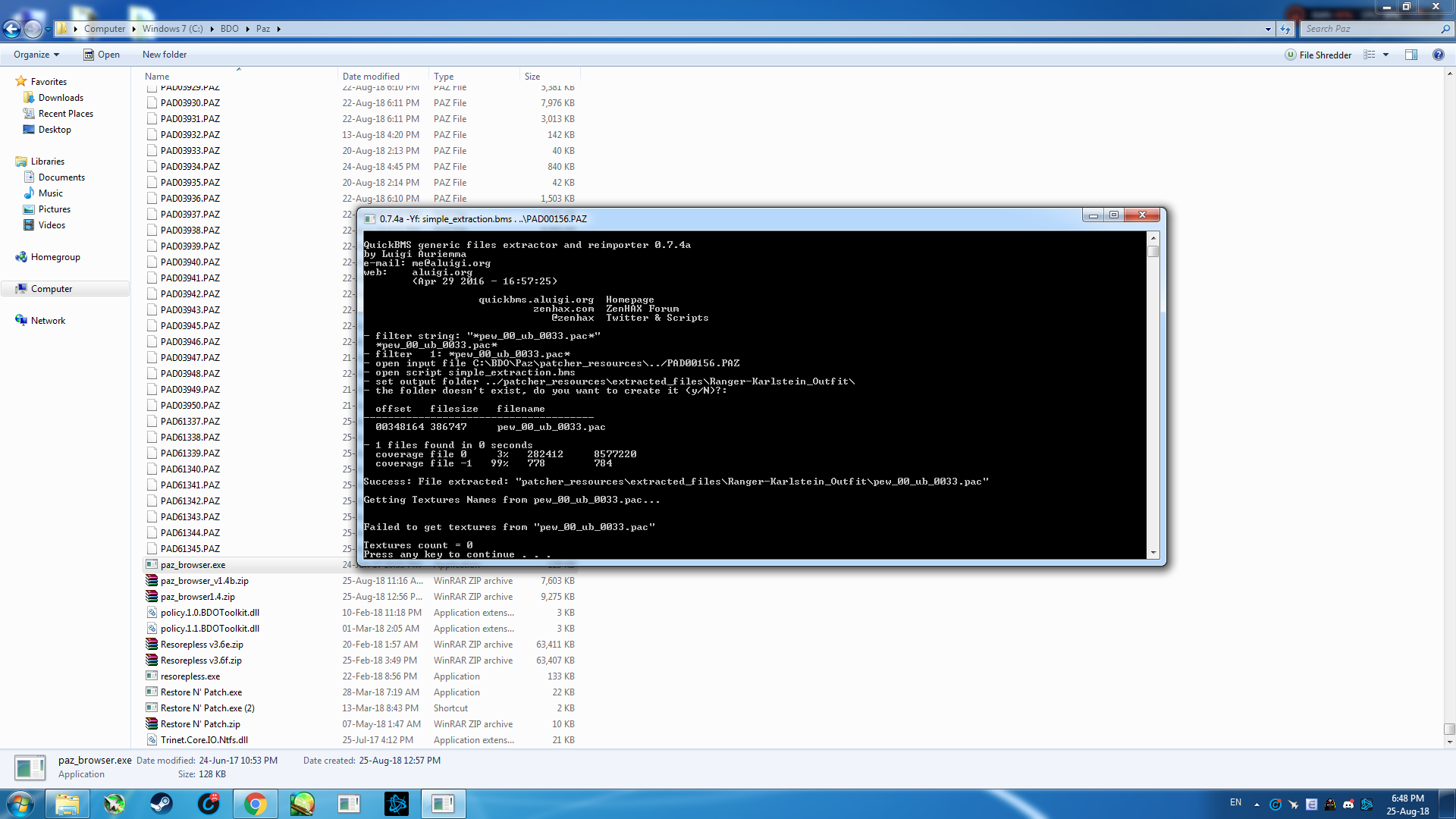Toggle the preview pane button
Viewport: 1456px width, 819px height.
coord(1411,55)
